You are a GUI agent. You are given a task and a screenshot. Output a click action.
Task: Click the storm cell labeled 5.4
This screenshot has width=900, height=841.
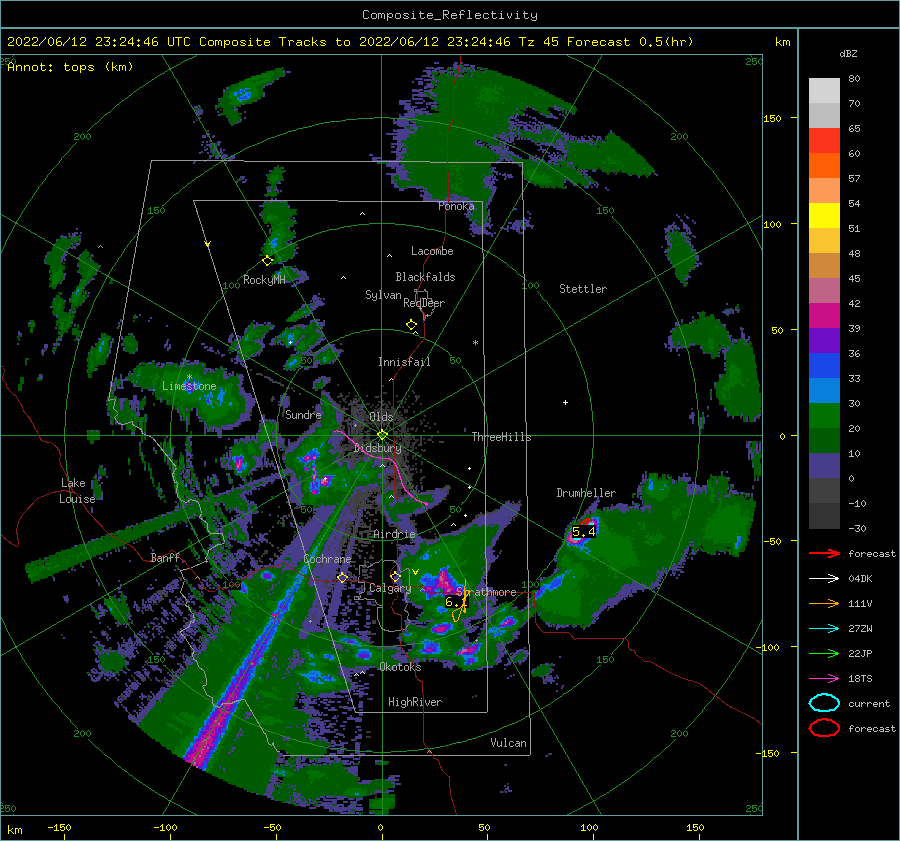[583, 532]
